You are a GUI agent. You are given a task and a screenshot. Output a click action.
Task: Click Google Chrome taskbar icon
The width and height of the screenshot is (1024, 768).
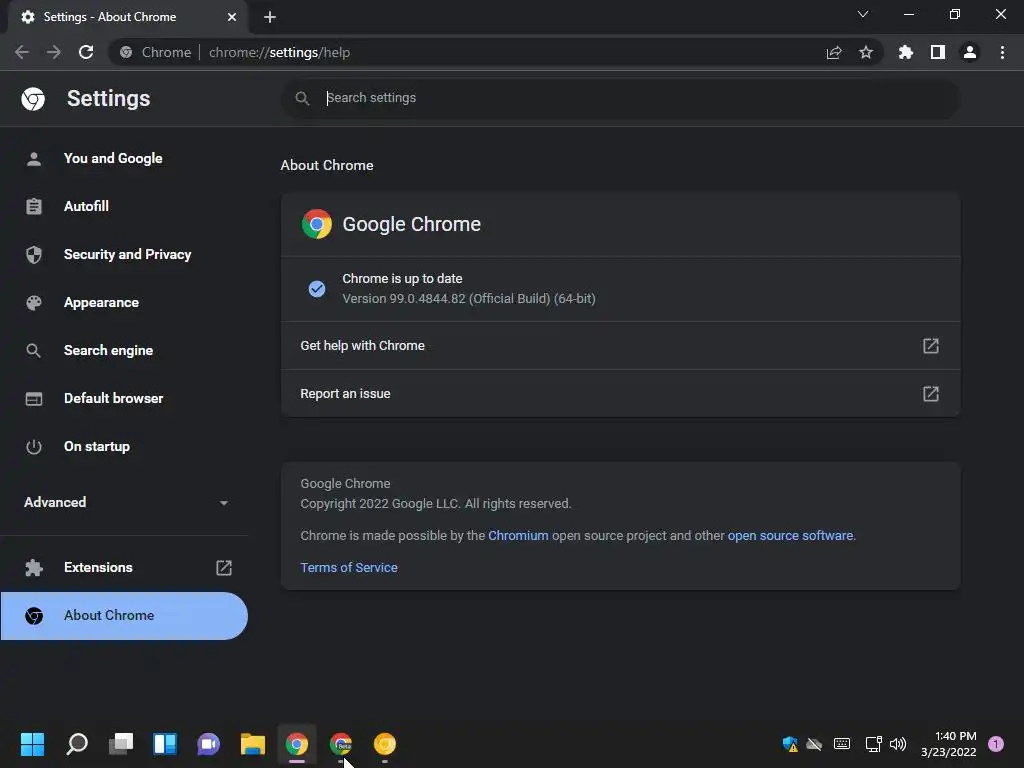pos(296,744)
